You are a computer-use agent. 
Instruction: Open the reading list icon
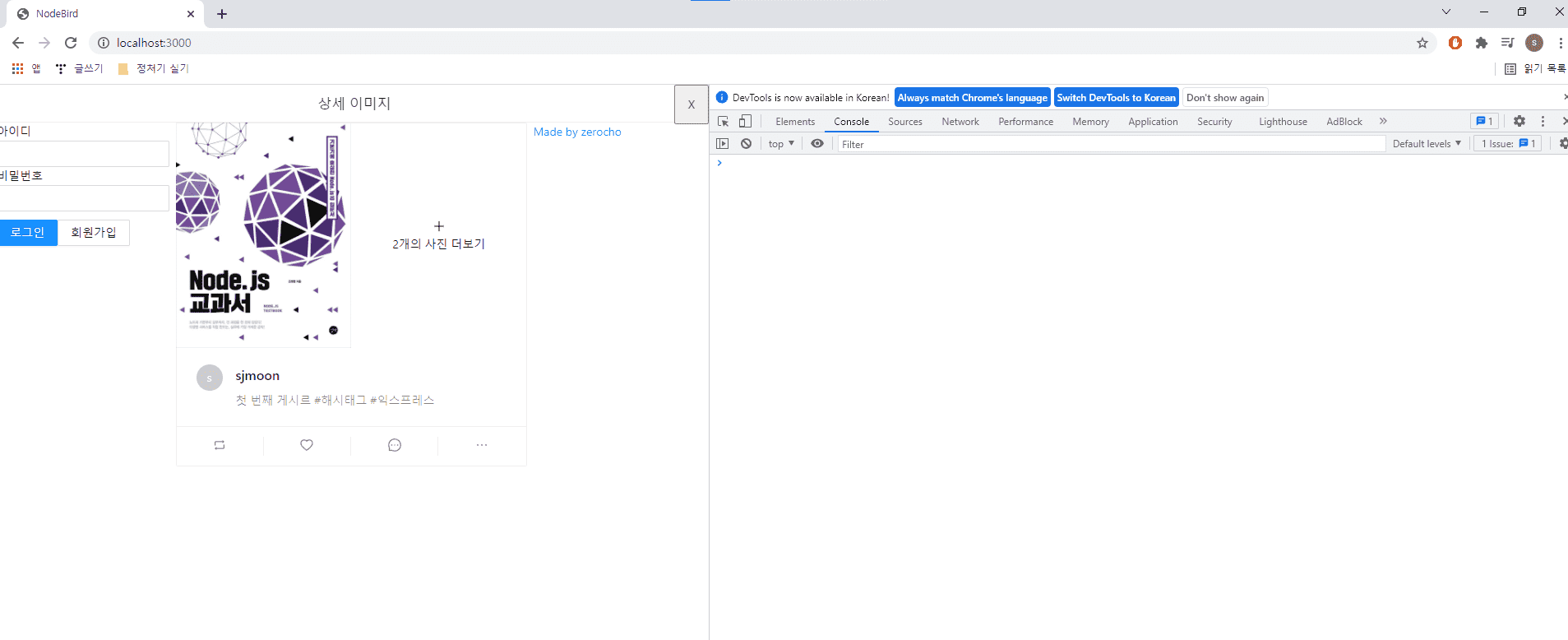1510,68
